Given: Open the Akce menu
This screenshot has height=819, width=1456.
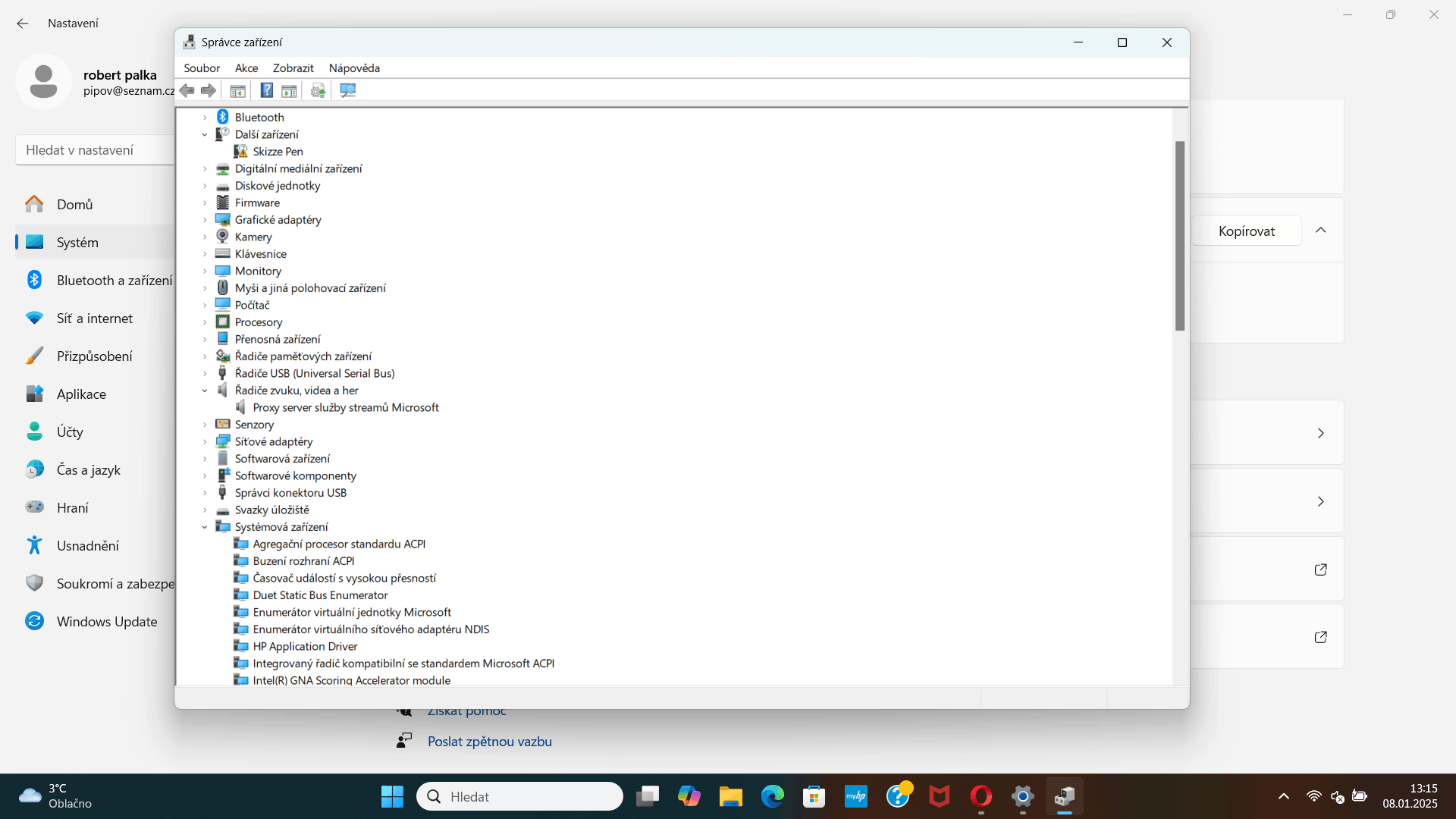Looking at the screenshot, I should (246, 68).
